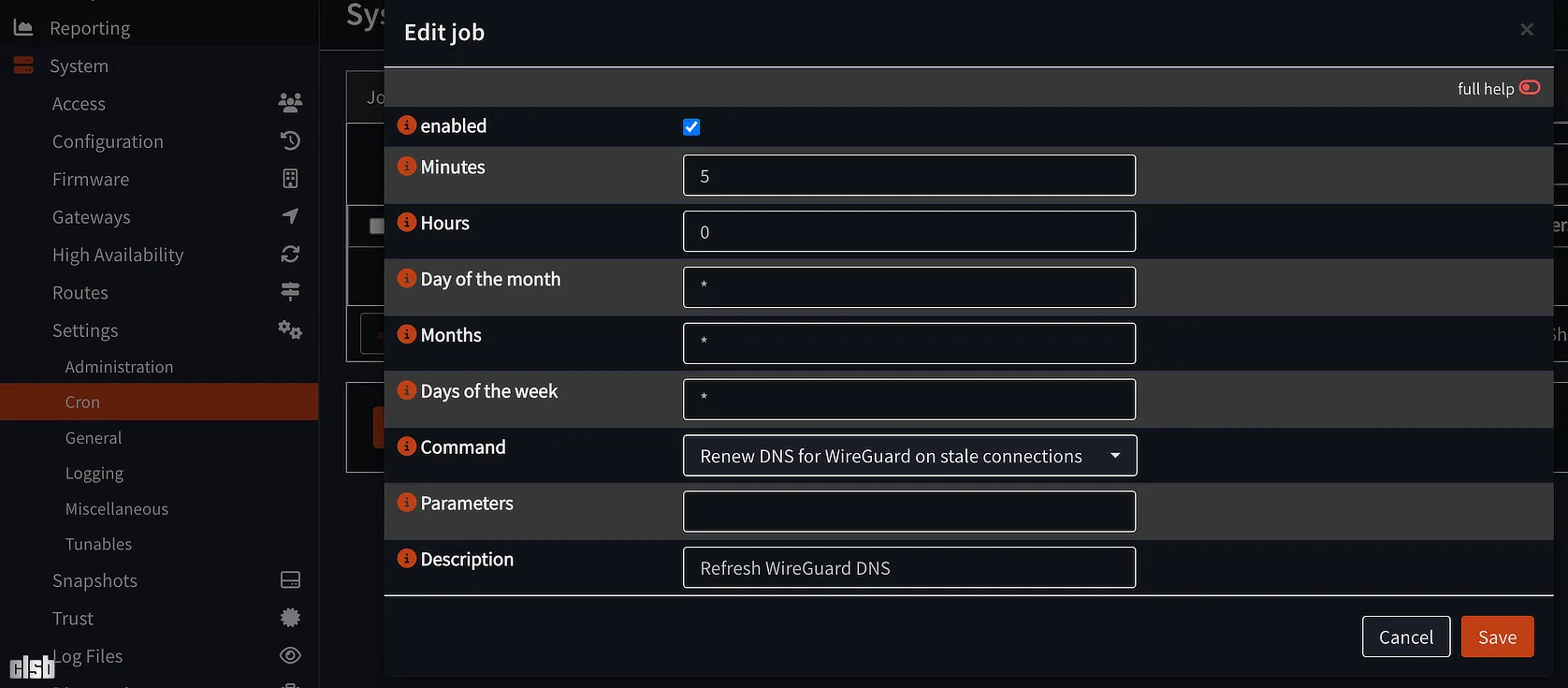Click the info icon next to Minutes
Viewport: 1568px width, 688px height.
[x=407, y=167]
